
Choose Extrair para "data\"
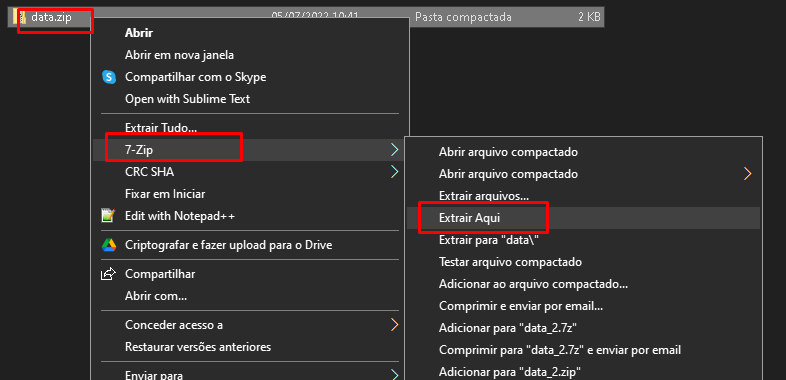pos(489,240)
